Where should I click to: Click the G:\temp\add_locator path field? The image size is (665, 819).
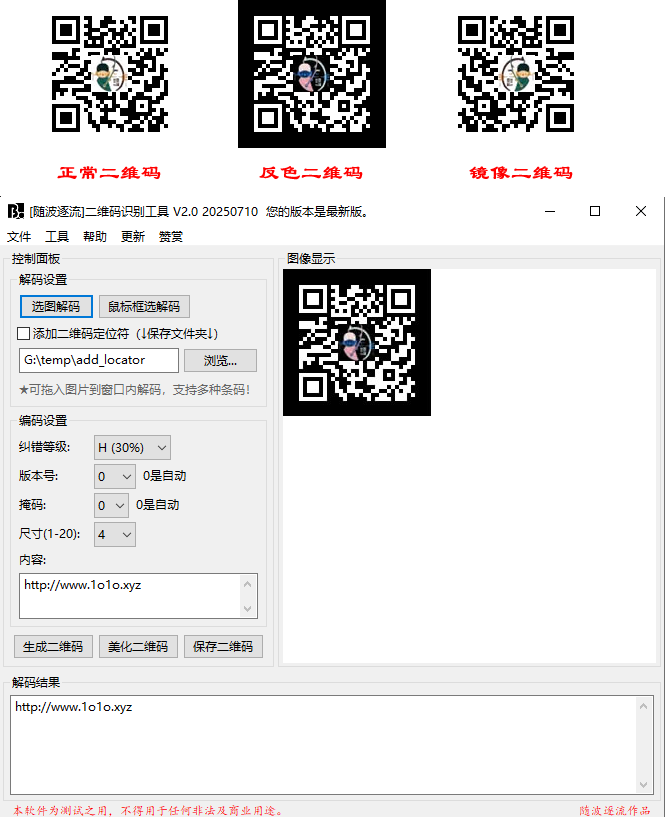(x=99, y=360)
